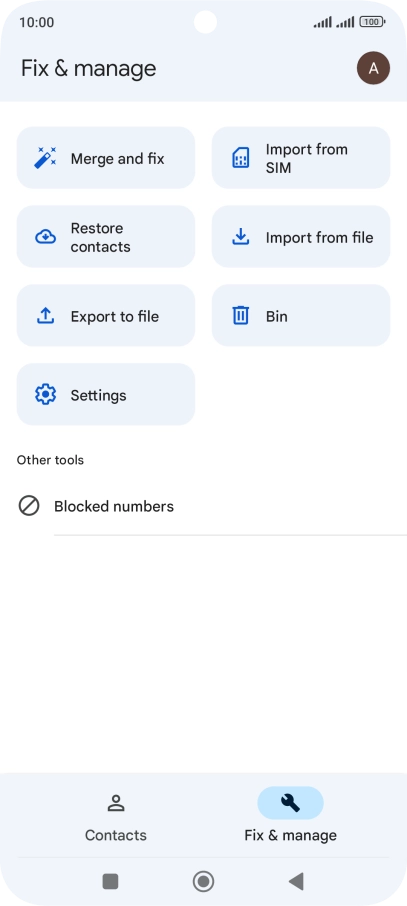Tap the round home navigation button
The height and width of the screenshot is (906, 407).
[204, 882]
